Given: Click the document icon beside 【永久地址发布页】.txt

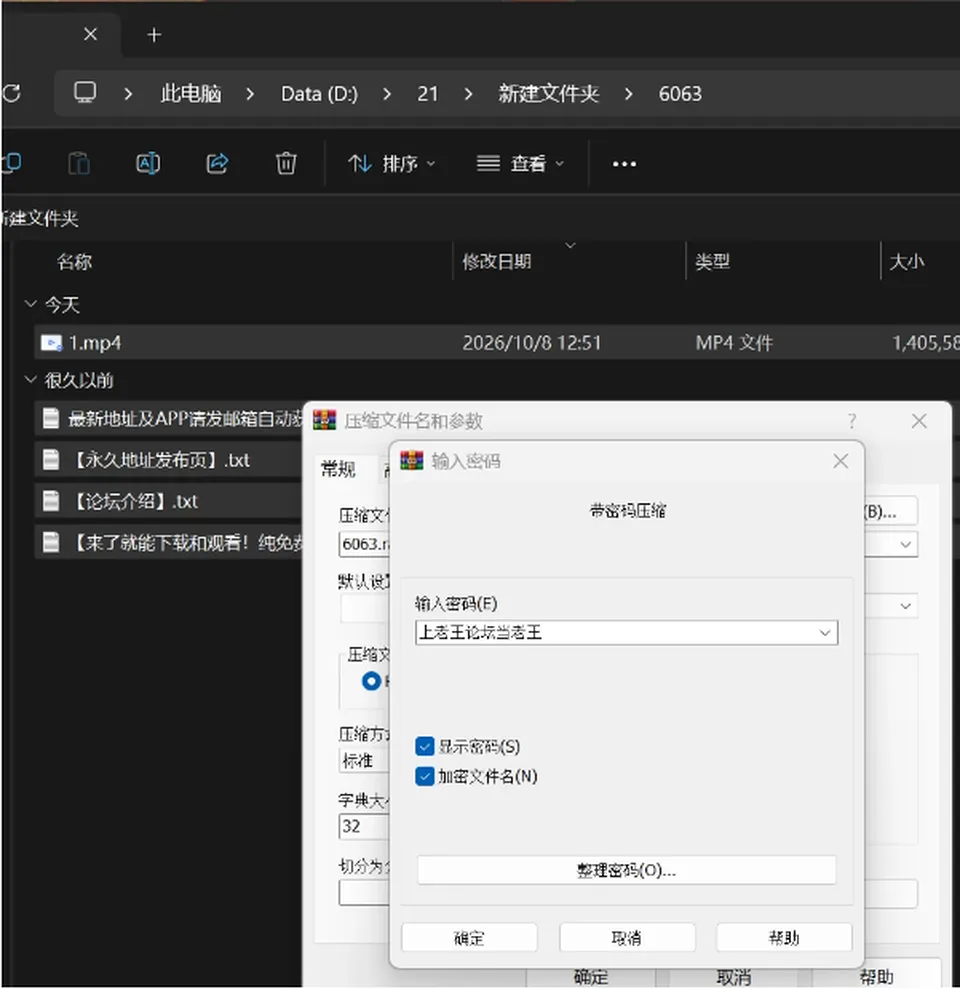Looking at the screenshot, I should 50,459.
